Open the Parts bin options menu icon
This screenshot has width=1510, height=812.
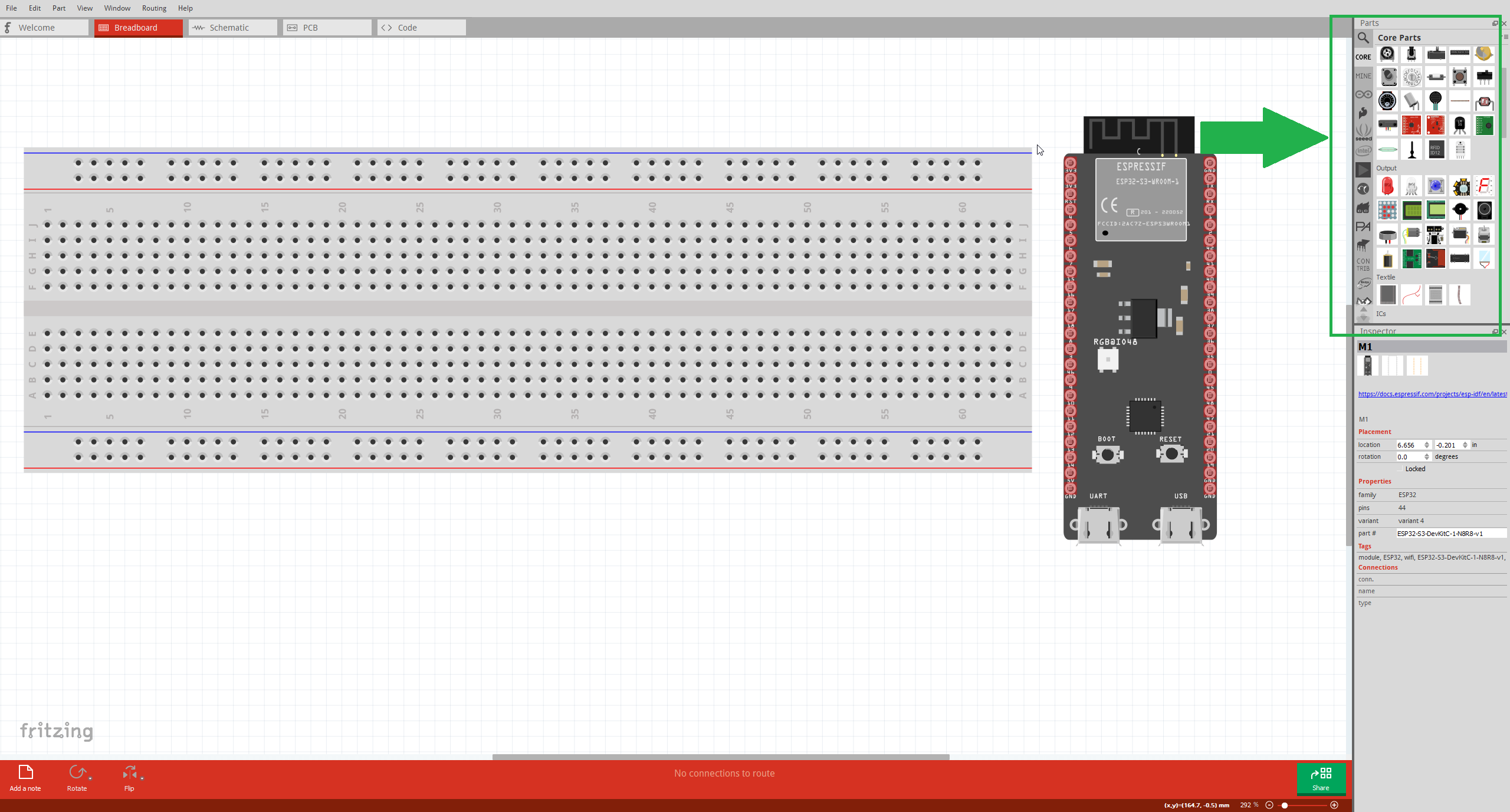tap(1506, 37)
